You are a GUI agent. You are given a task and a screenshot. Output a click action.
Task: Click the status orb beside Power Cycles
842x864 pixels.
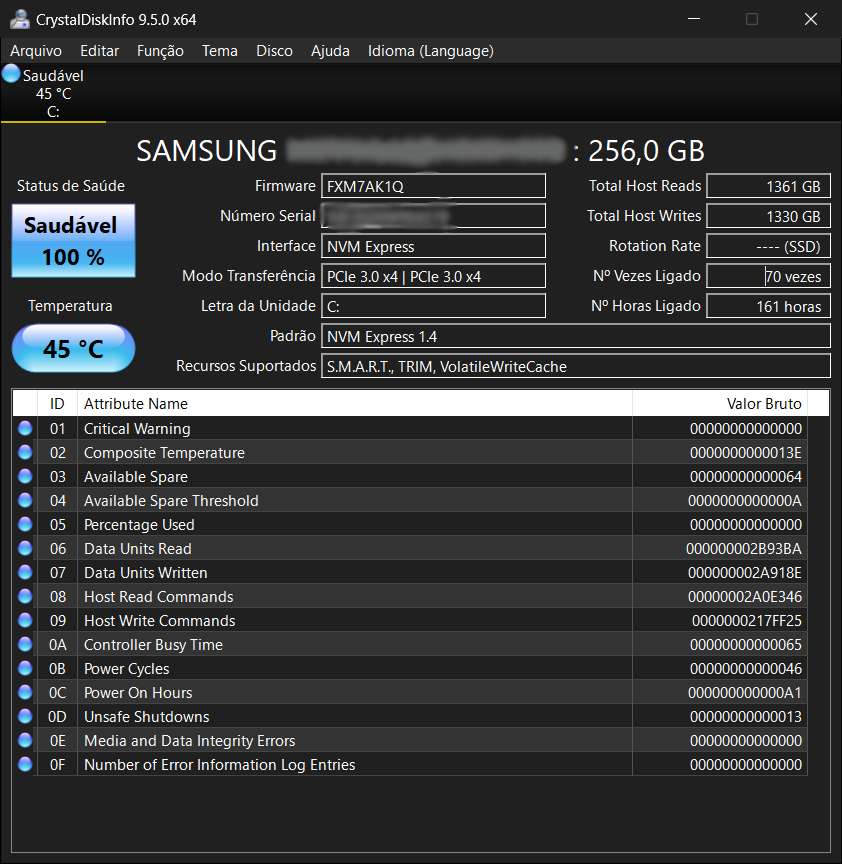(25, 668)
